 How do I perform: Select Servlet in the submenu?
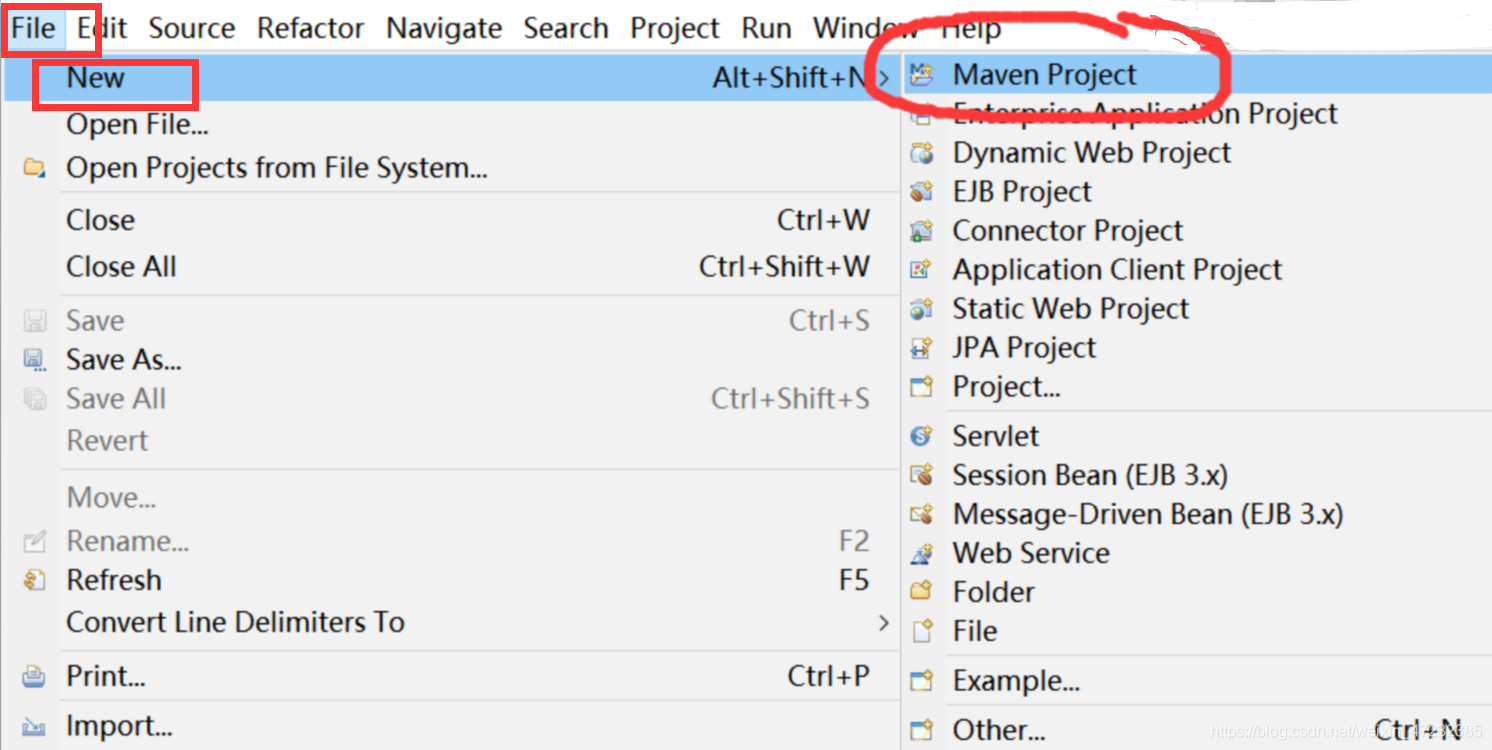pyautogui.click(x=995, y=436)
